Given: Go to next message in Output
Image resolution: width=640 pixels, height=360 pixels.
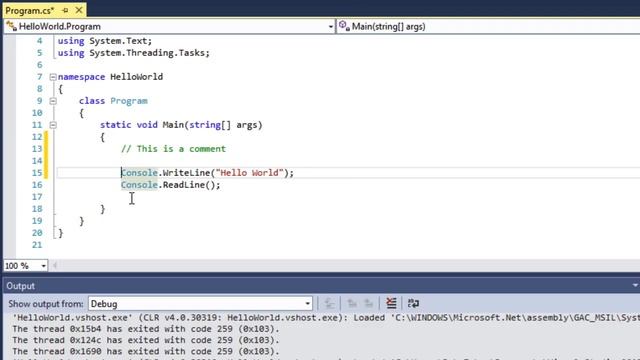Looking at the screenshot, I should tap(369, 303).
